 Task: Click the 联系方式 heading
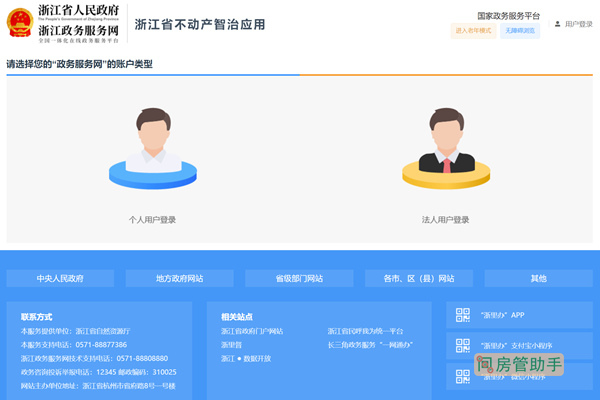[36, 317]
